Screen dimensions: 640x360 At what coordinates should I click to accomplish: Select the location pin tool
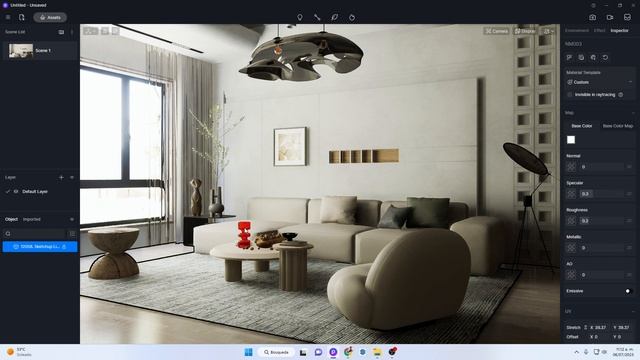(300, 17)
